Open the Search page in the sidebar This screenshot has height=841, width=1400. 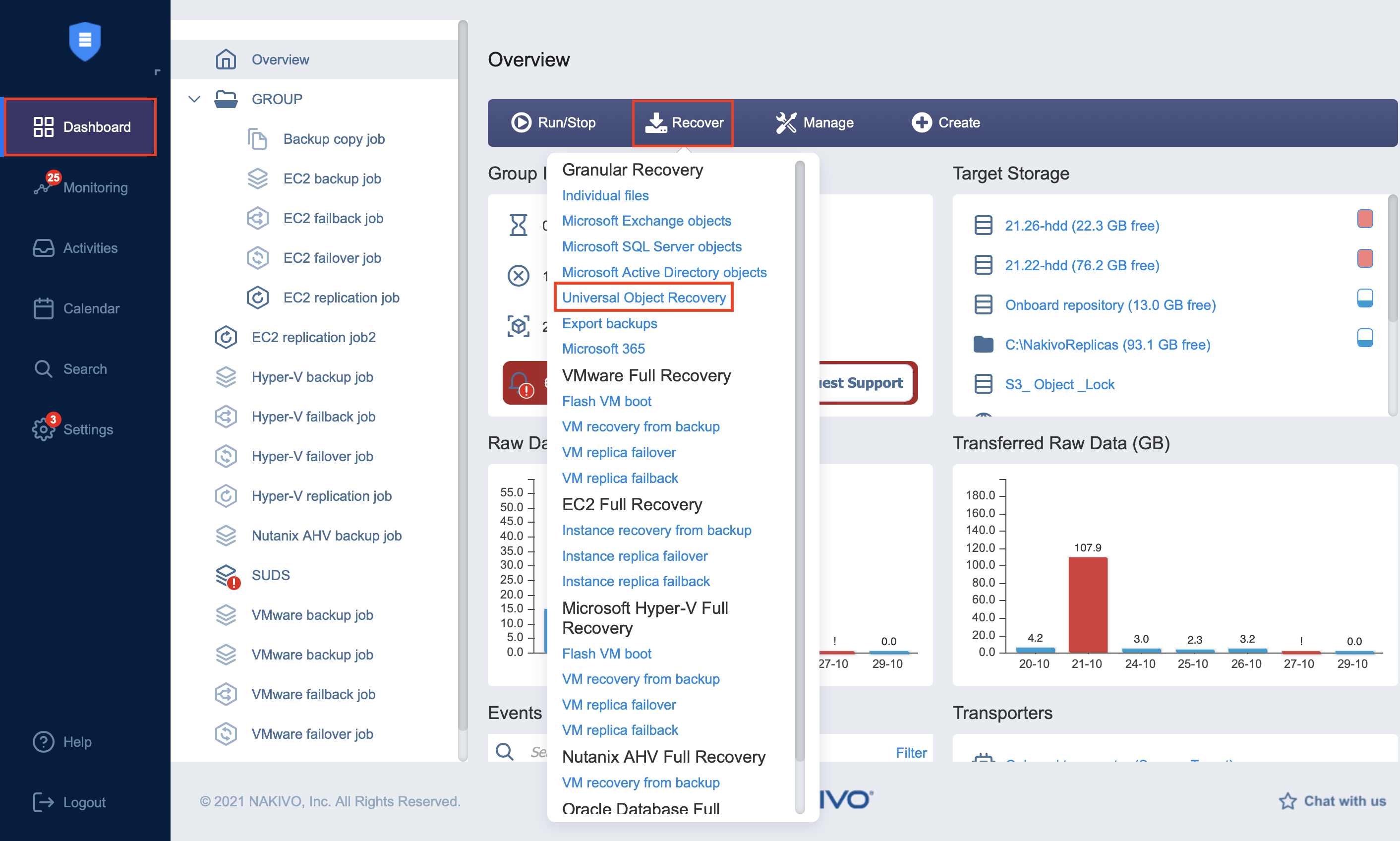click(x=70, y=369)
